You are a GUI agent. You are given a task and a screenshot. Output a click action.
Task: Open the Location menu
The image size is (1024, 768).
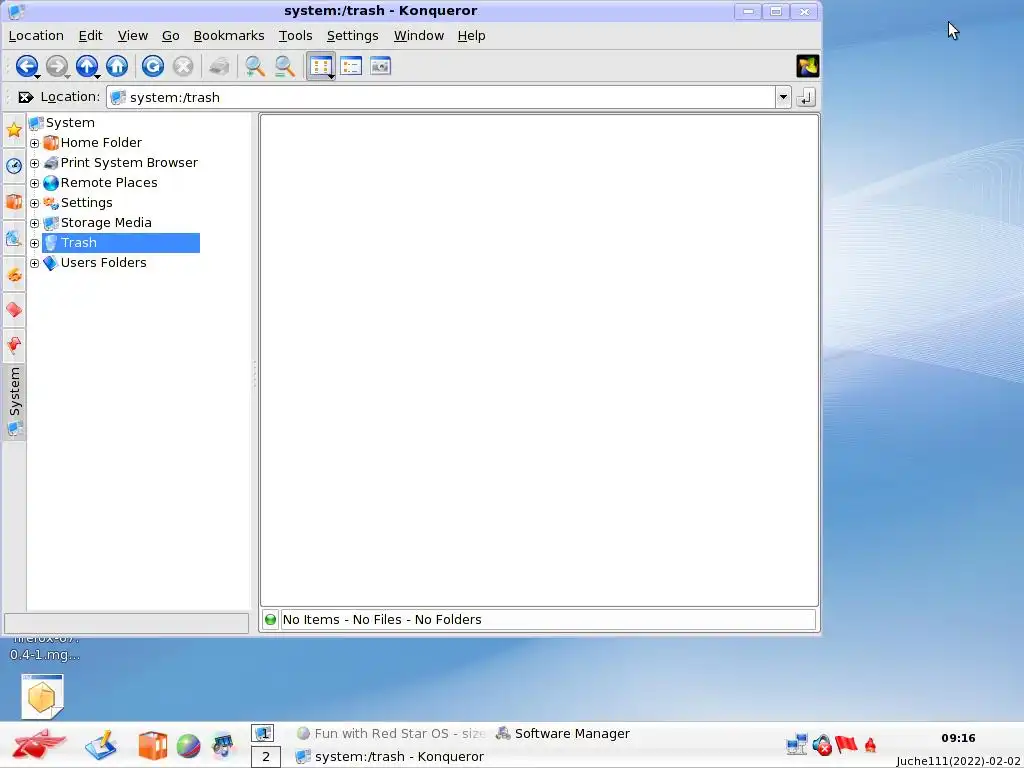[x=36, y=35]
